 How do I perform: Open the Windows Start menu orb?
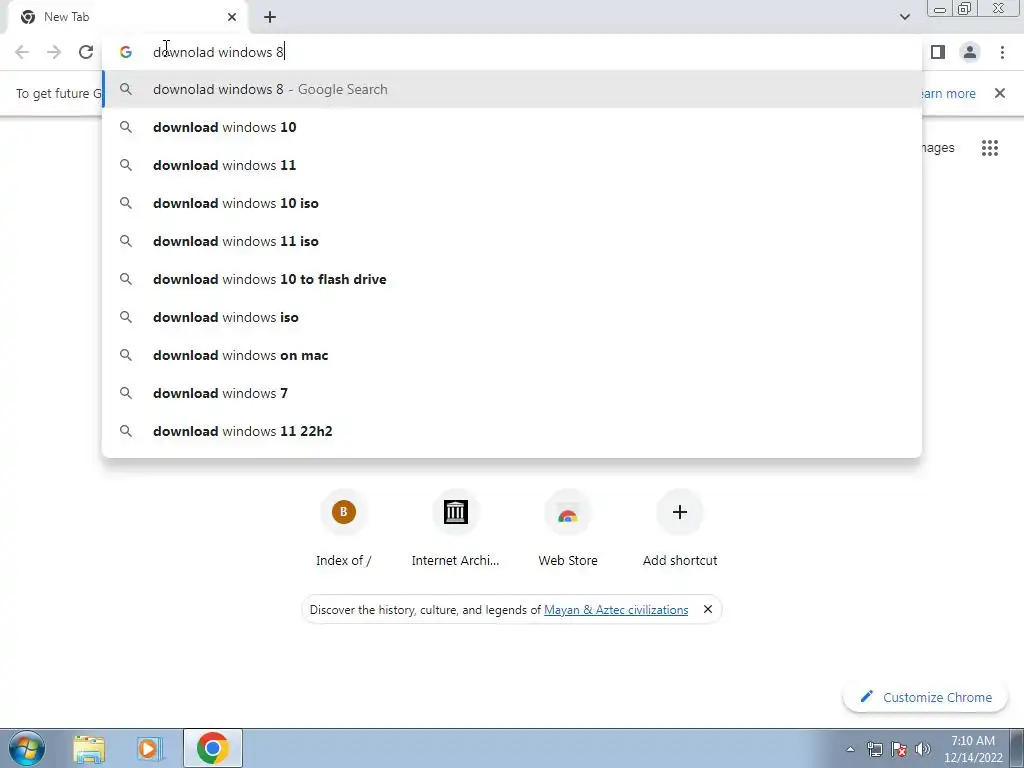(x=27, y=748)
